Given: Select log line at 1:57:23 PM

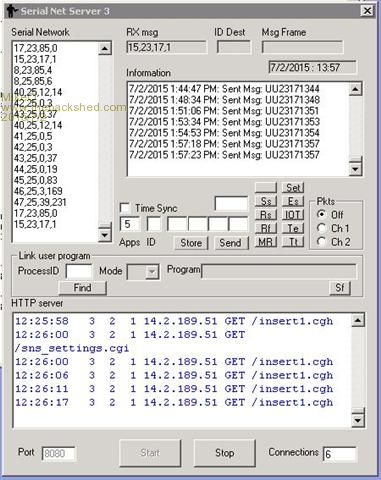Looking at the screenshot, I should [x=224, y=155].
